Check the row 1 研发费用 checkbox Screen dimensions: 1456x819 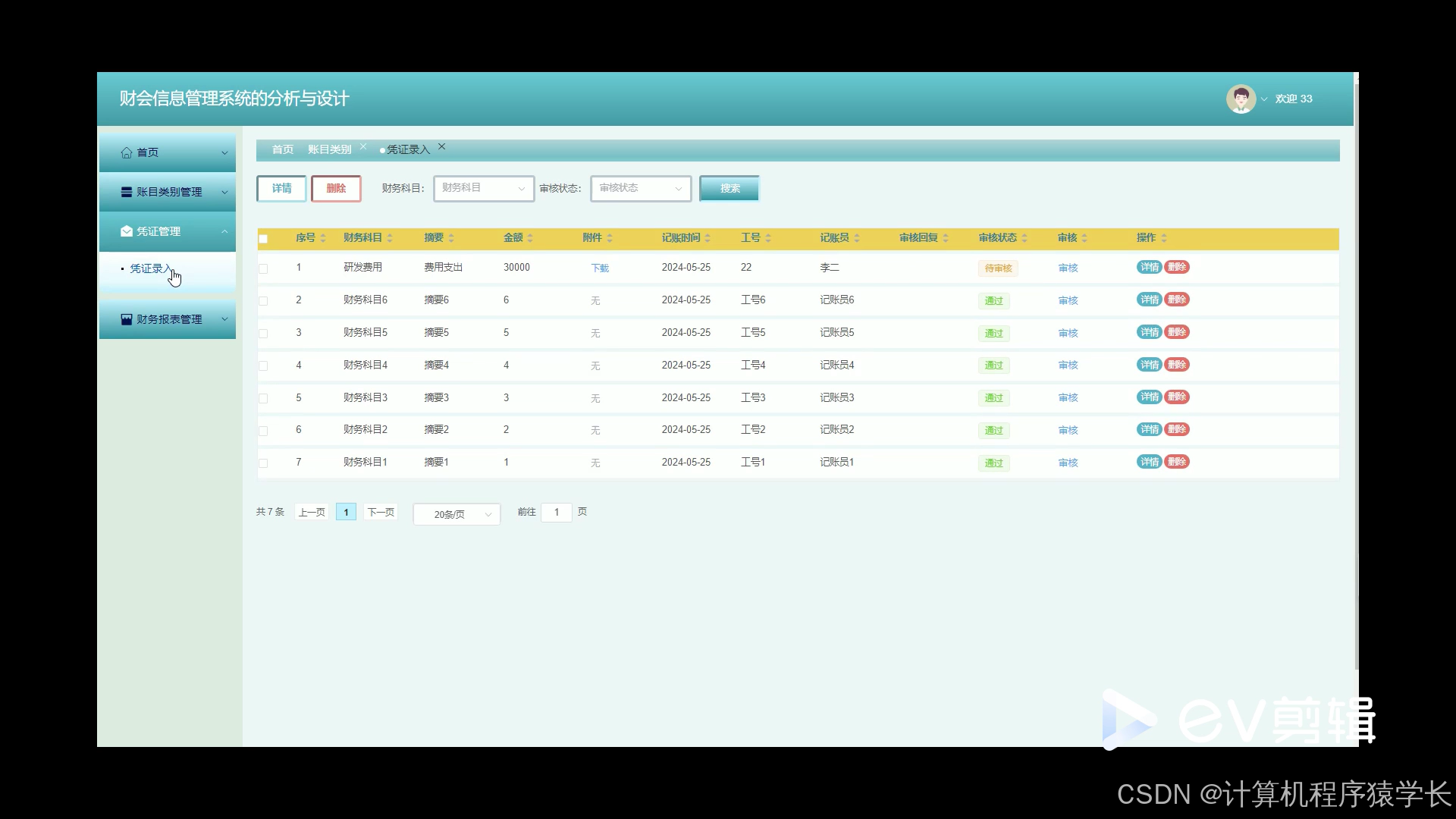click(263, 268)
